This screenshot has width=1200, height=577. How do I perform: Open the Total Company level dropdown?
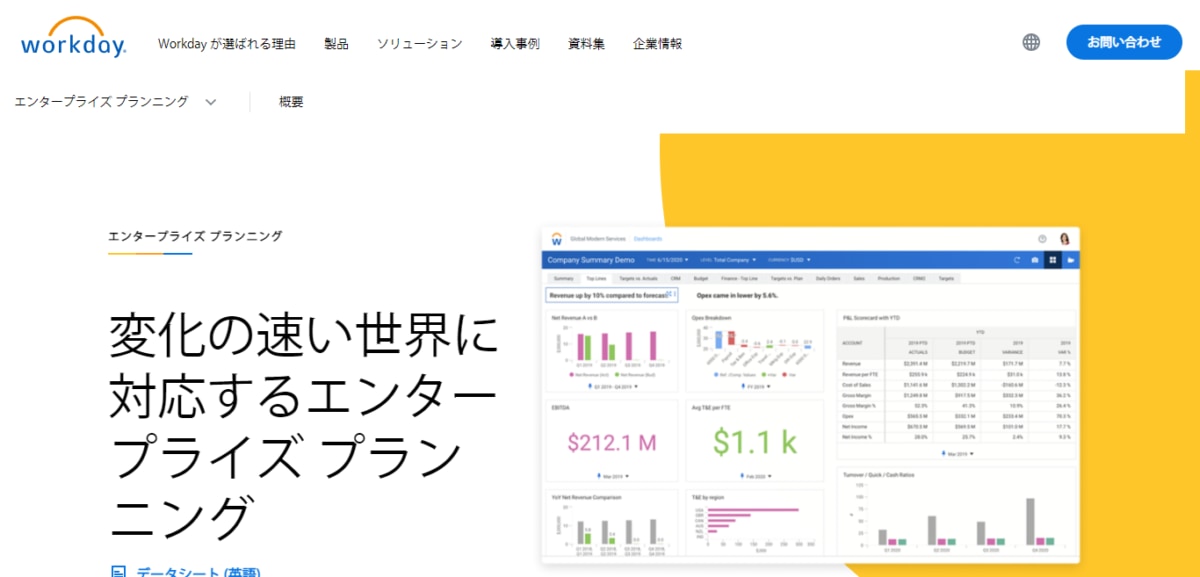pos(733,258)
